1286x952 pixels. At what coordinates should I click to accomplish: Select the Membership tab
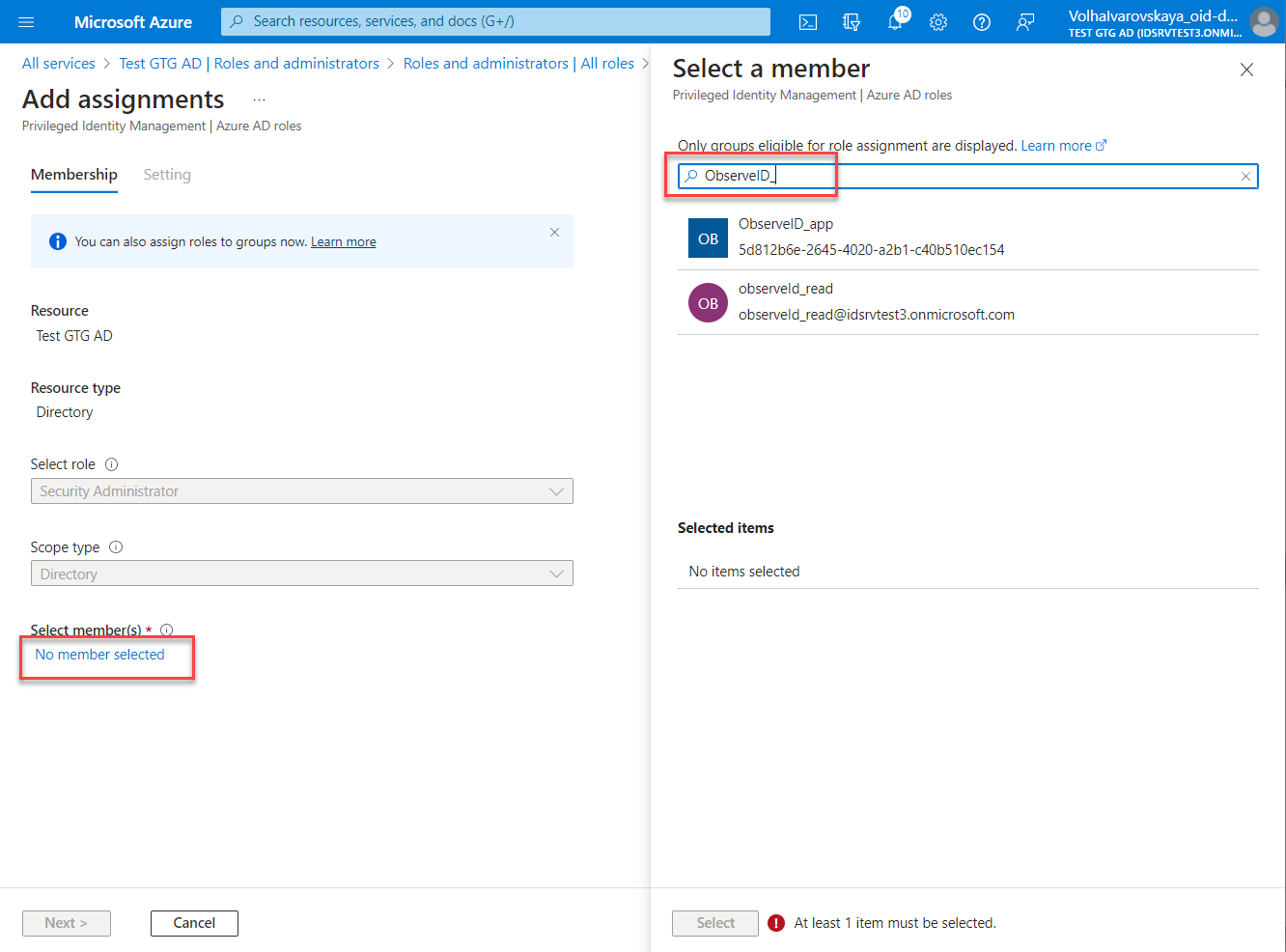(74, 175)
